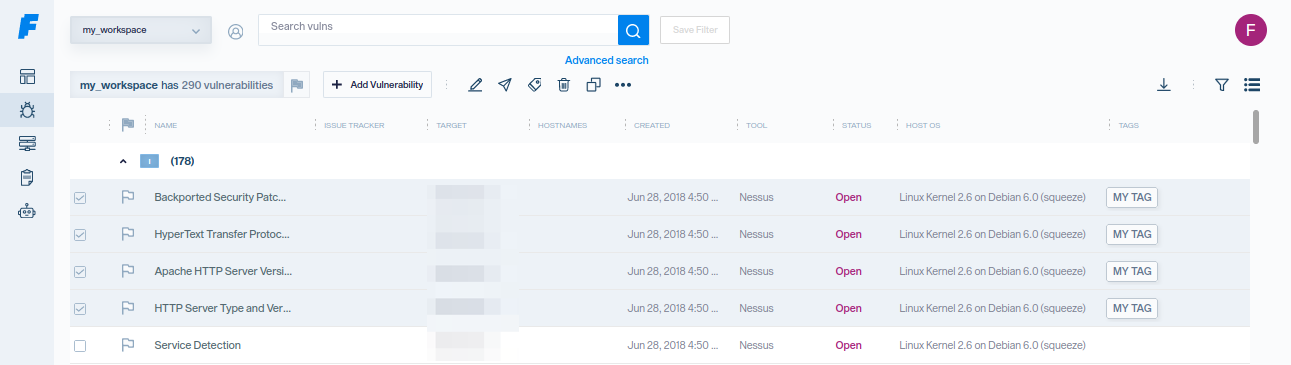Viewport: 1291px width, 365px height.
Task: Open the dashboard layout sidebar icon
Action: coord(27,77)
